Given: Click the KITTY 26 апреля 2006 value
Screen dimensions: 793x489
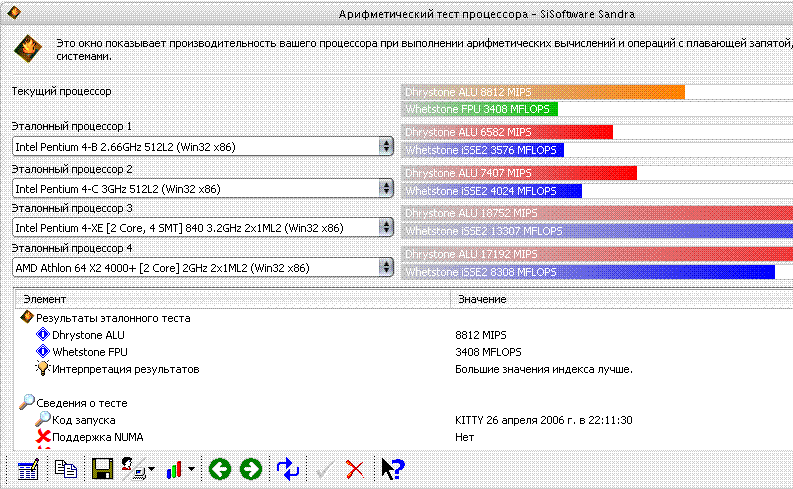Looking at the screenshot, I should point(544,420).
